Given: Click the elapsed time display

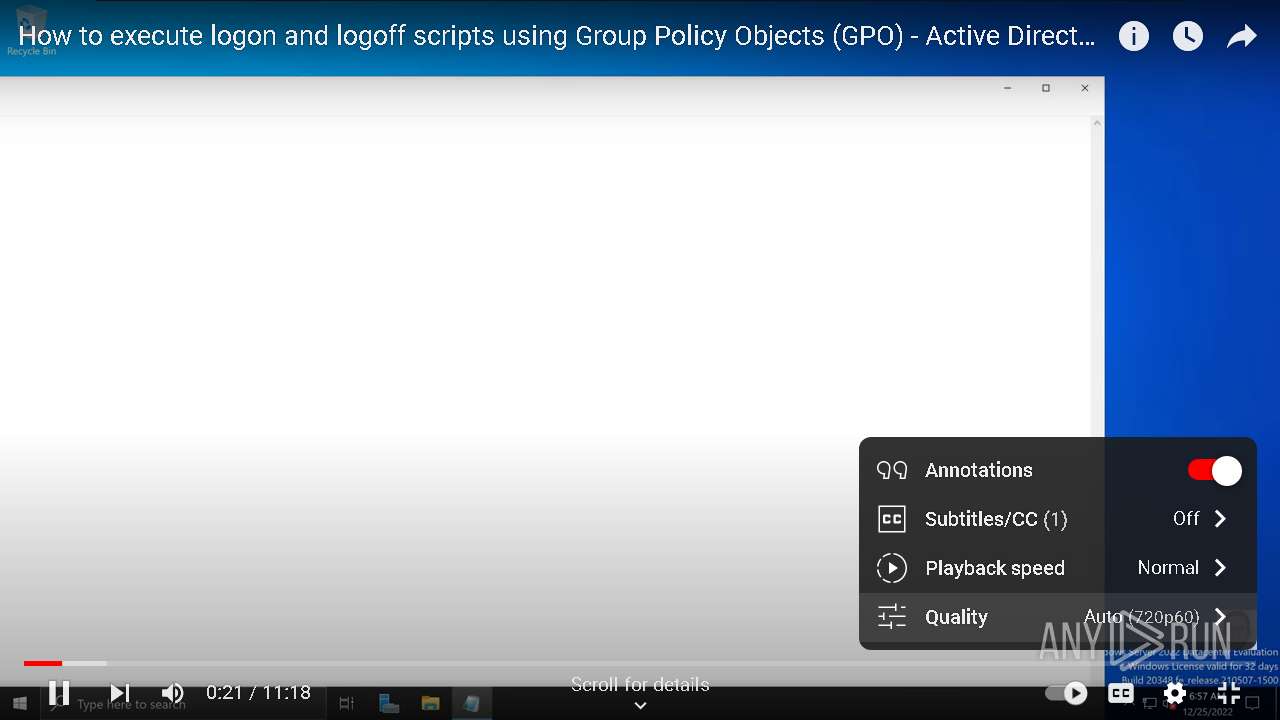Looking at the screenshot, I should coord(258,693).
